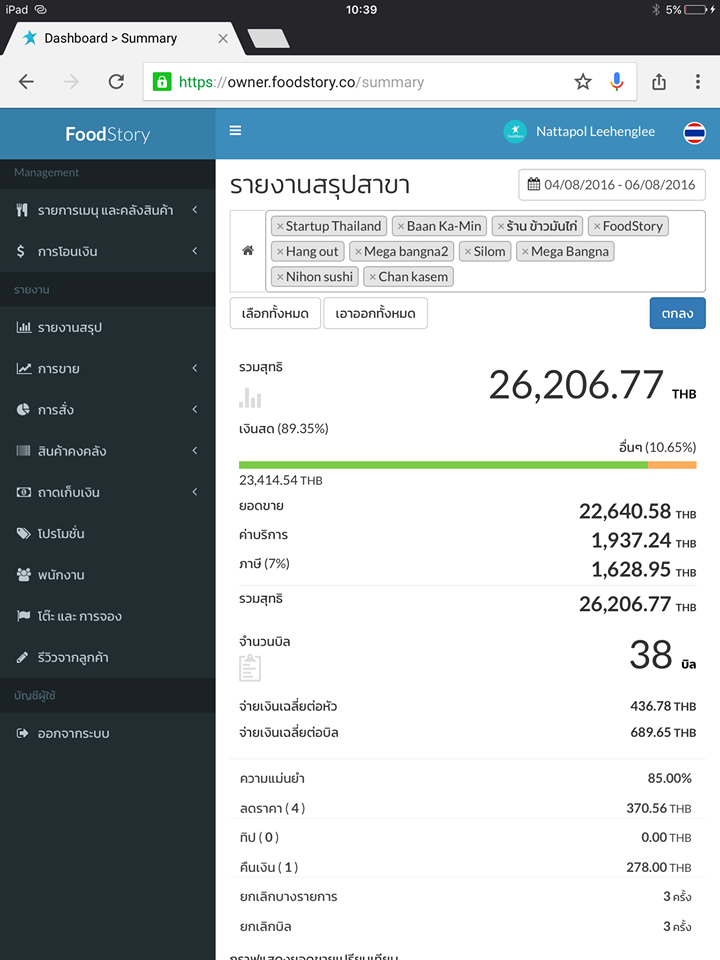Open การขาย sales sidebar menu
The height and width of the screenshot is (960, 720).
pyautogui.click(x=107, y=369)
